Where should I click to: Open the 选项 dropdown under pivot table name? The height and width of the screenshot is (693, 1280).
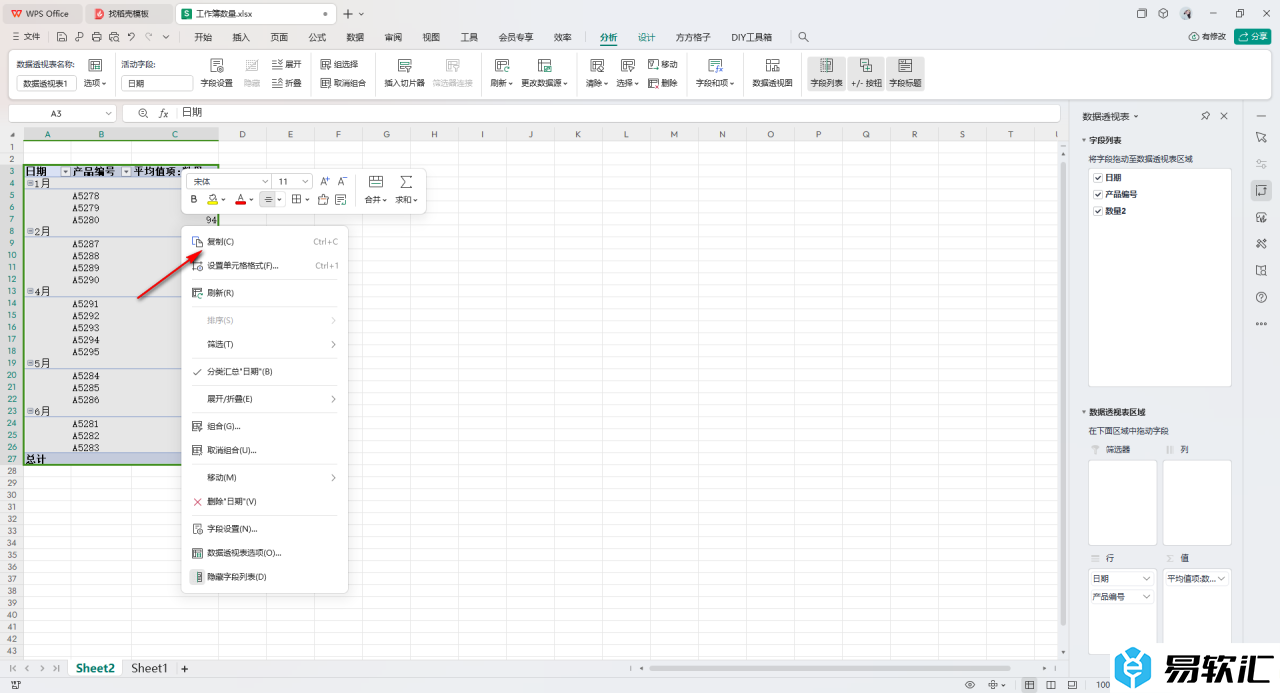(x=95, y=83)
